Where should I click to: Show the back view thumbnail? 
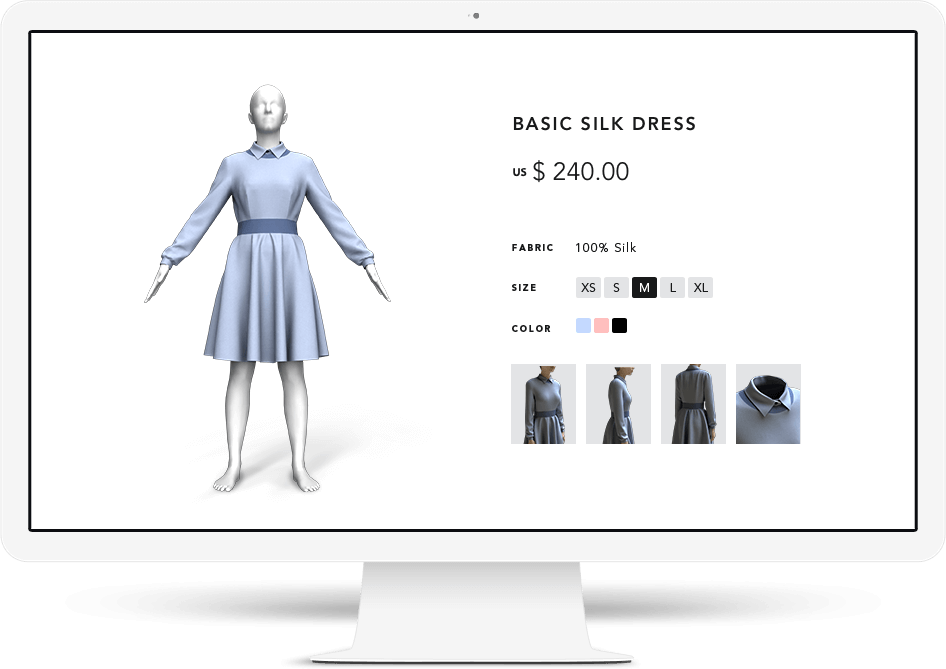click(693, 404)
